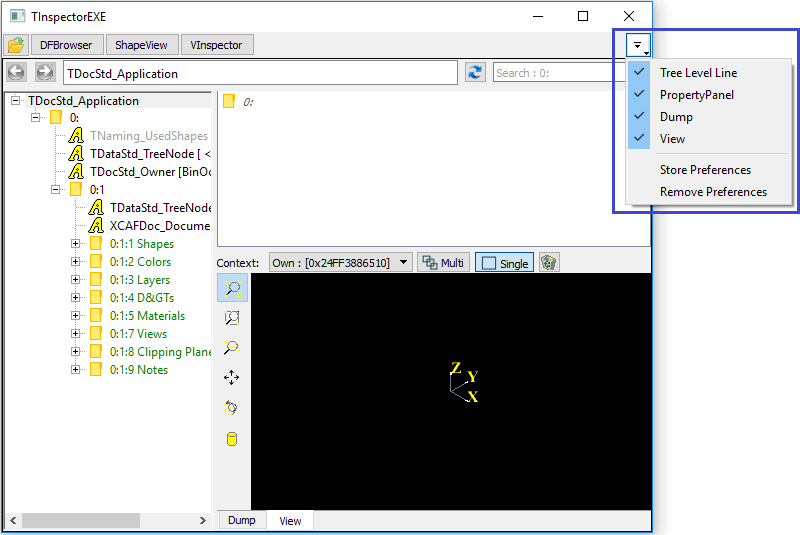
Task: Switch to the Dump tab
Action: point(241,521)
